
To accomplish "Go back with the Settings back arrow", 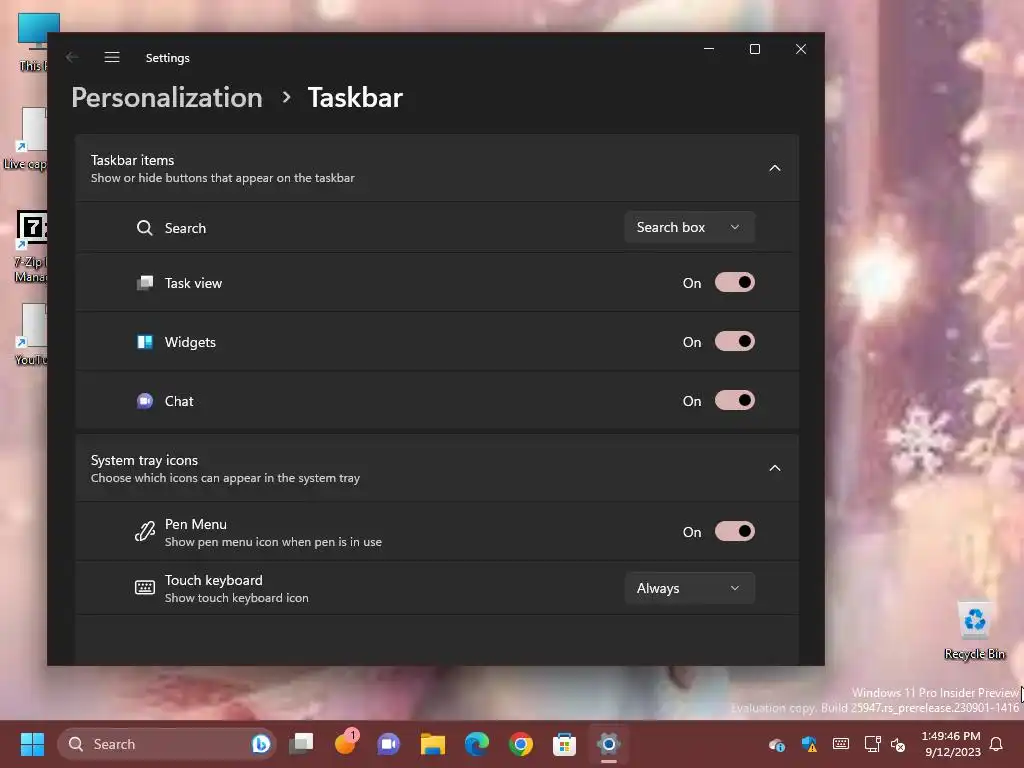I will (72, 57).
